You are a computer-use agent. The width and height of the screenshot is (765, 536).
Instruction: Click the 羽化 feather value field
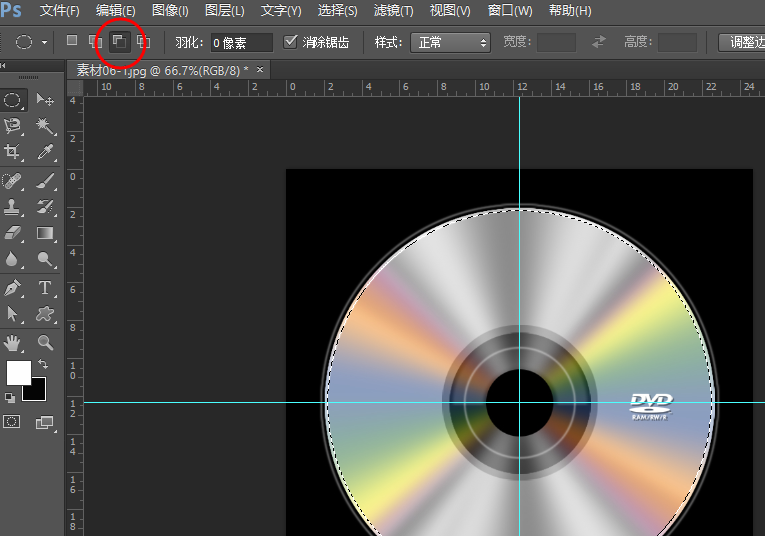(x=242, y=43)
